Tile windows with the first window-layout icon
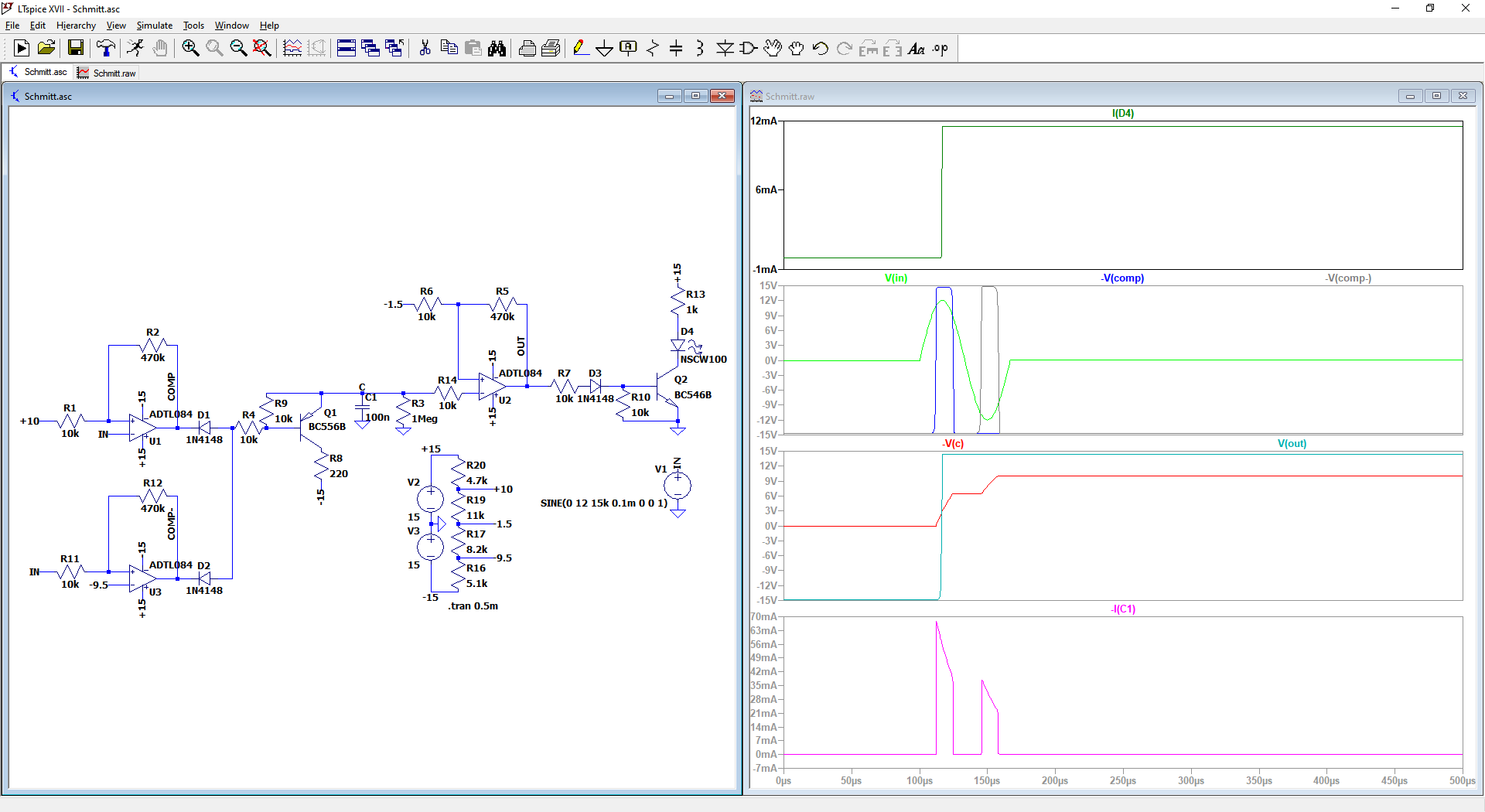1485x812 pixels. click(x=346, y=49)
